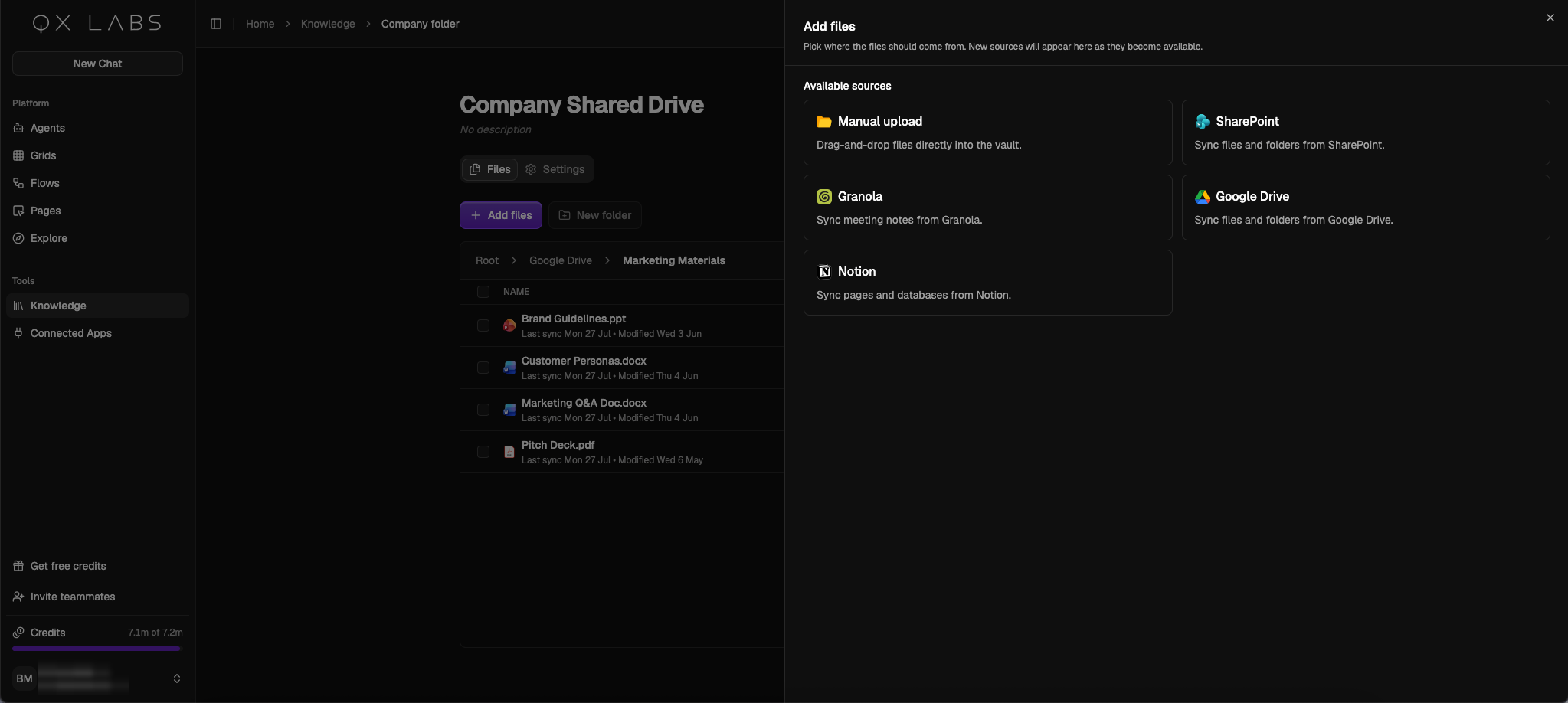The image size is (1568, 703).
Task: Click the OX Labs logo
Action: pos(97,23)
